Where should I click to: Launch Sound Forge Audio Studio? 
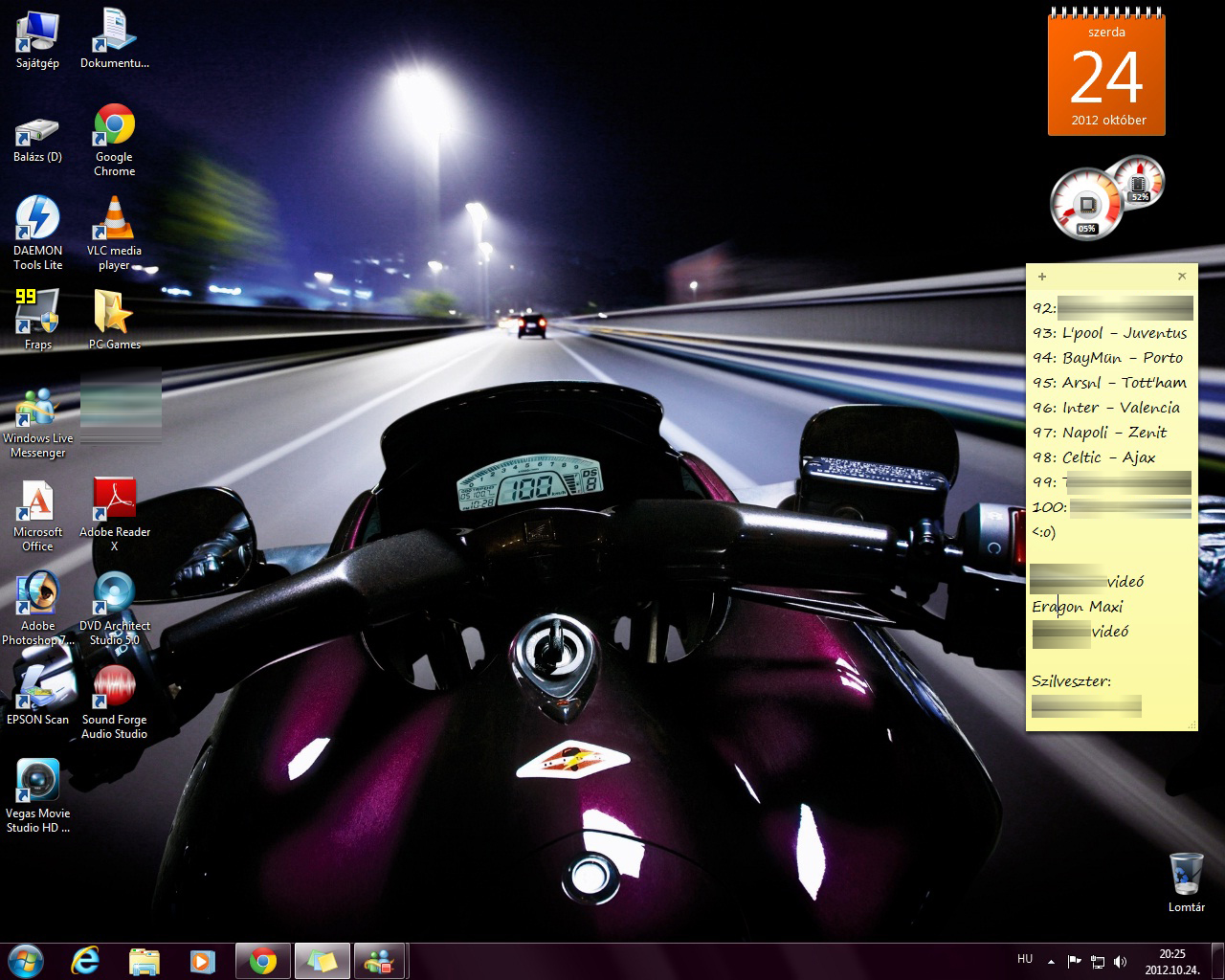(x=114, y=702)
